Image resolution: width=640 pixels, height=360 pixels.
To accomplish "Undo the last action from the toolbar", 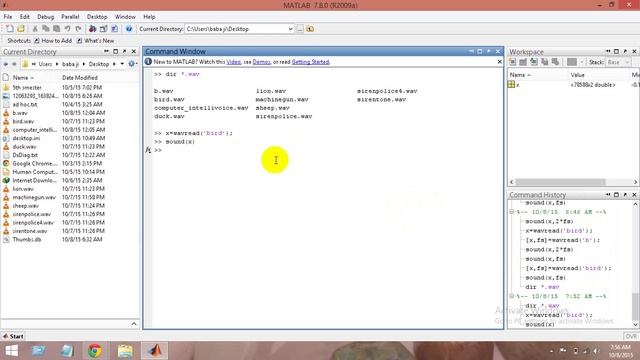I will click(x=67, y=29).
